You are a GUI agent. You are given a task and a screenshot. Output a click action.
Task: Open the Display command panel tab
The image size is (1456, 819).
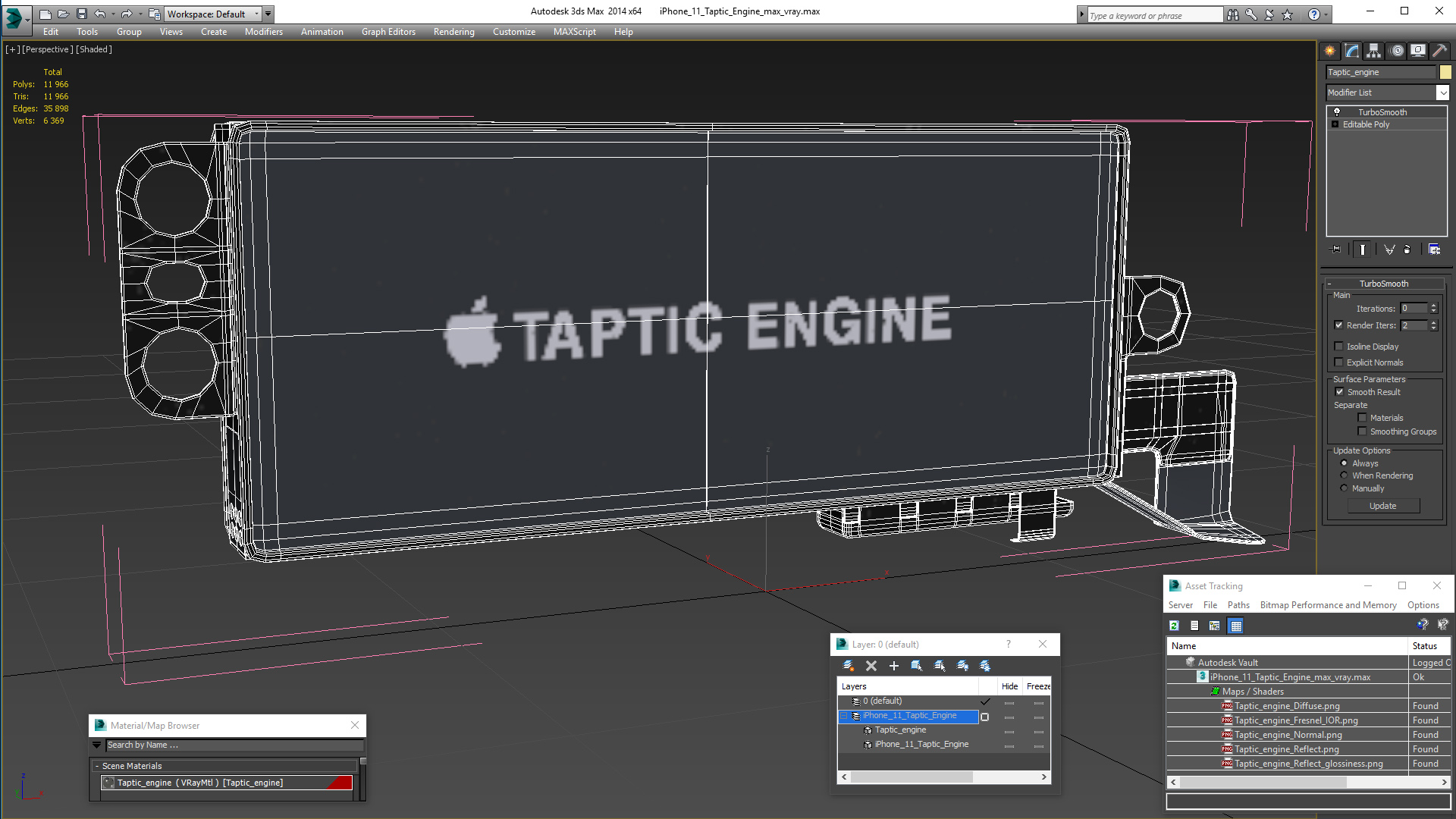point(1417,51)
